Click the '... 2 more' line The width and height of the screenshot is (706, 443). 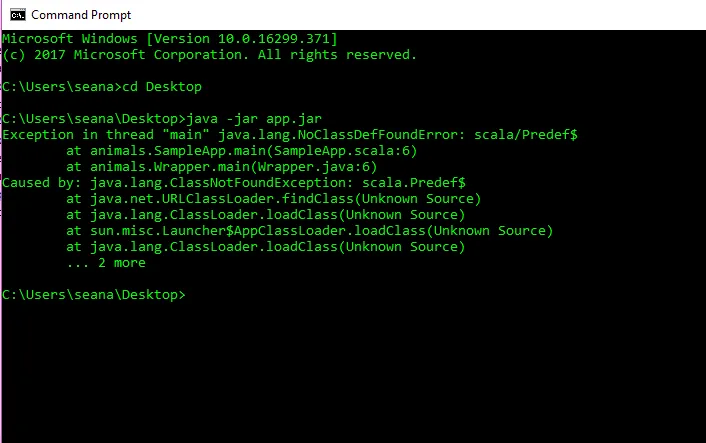pos(106,263)
